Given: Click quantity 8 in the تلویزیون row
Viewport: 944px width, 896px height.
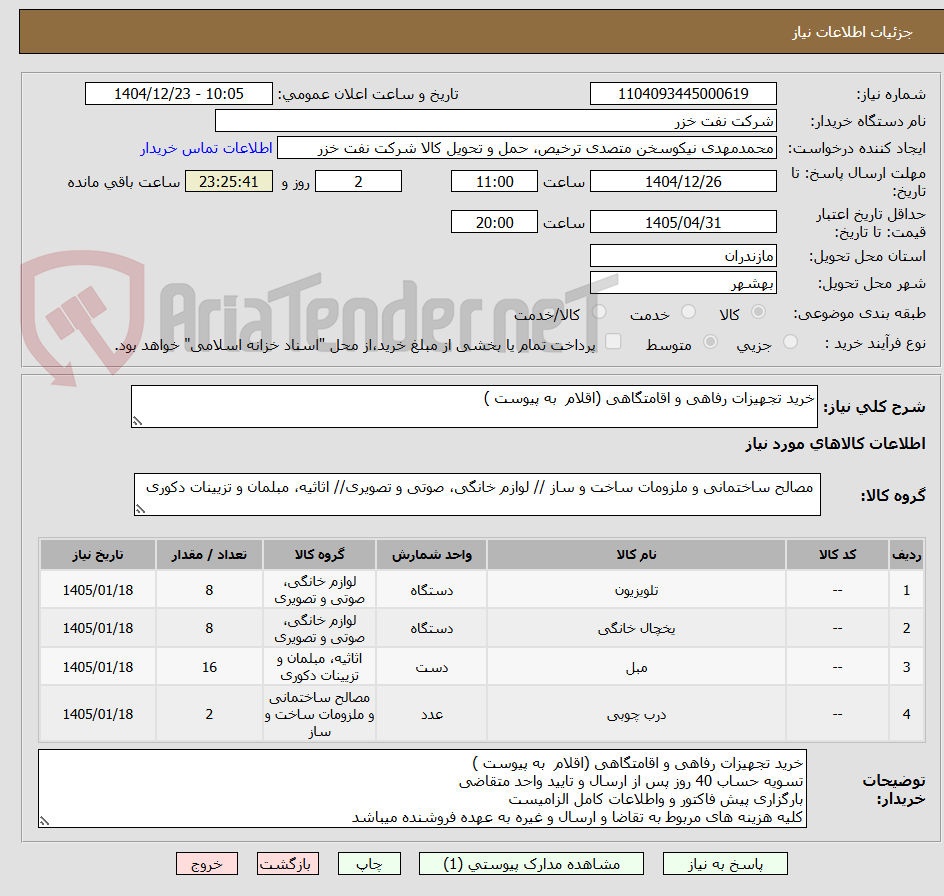Looking at the screenshot, I should [209, 590].
